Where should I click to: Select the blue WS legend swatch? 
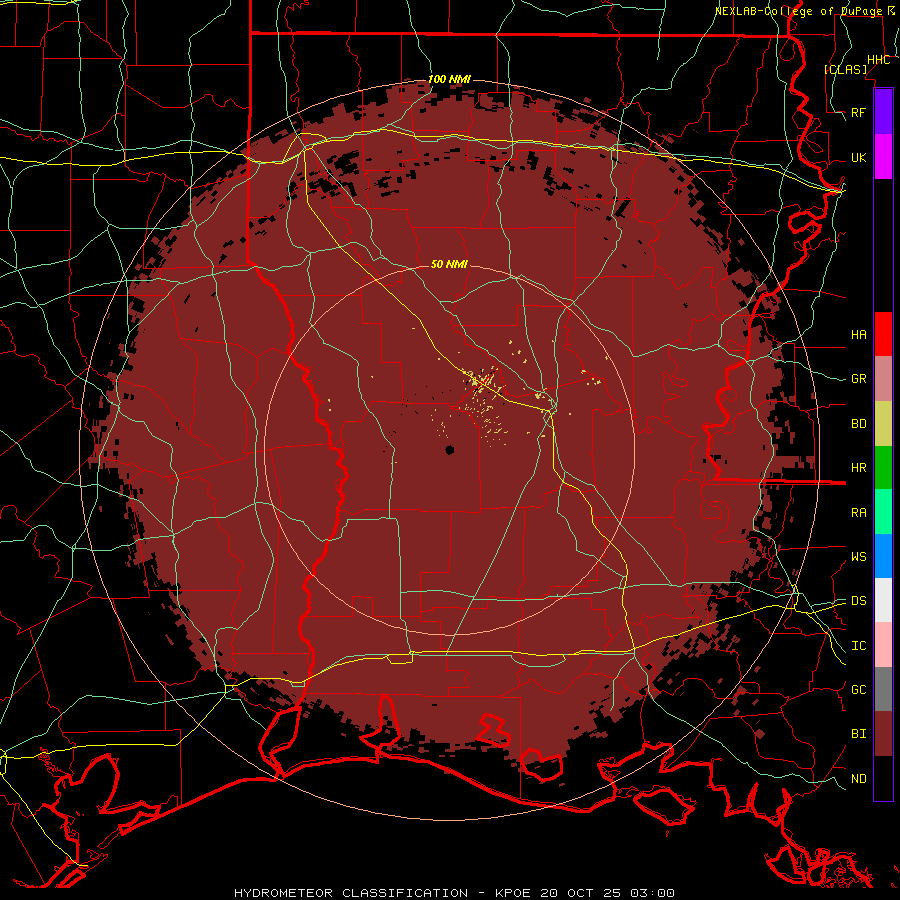click(x=883, y=556)
